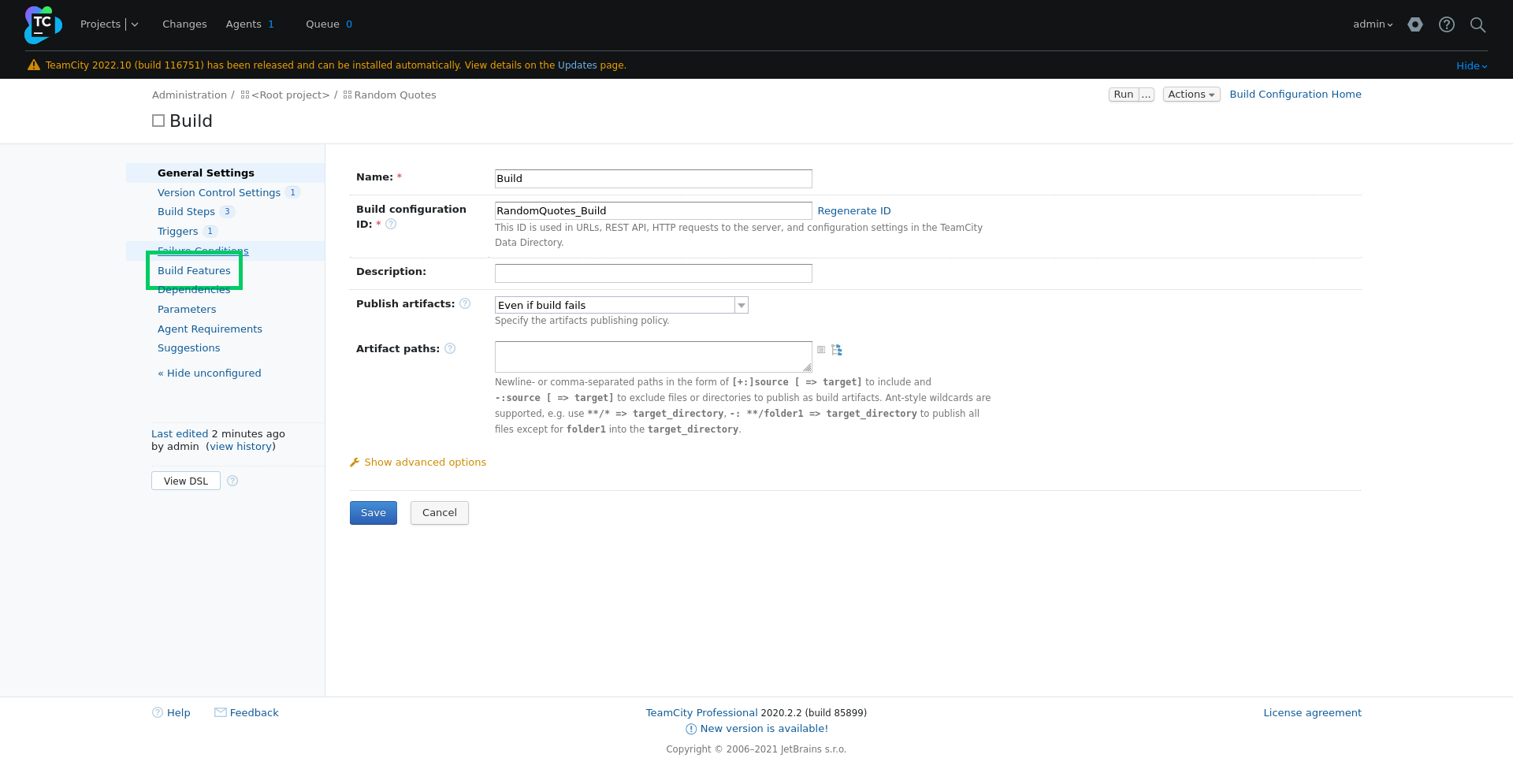
Task: Open Build Features section
Action: (194, 271)
